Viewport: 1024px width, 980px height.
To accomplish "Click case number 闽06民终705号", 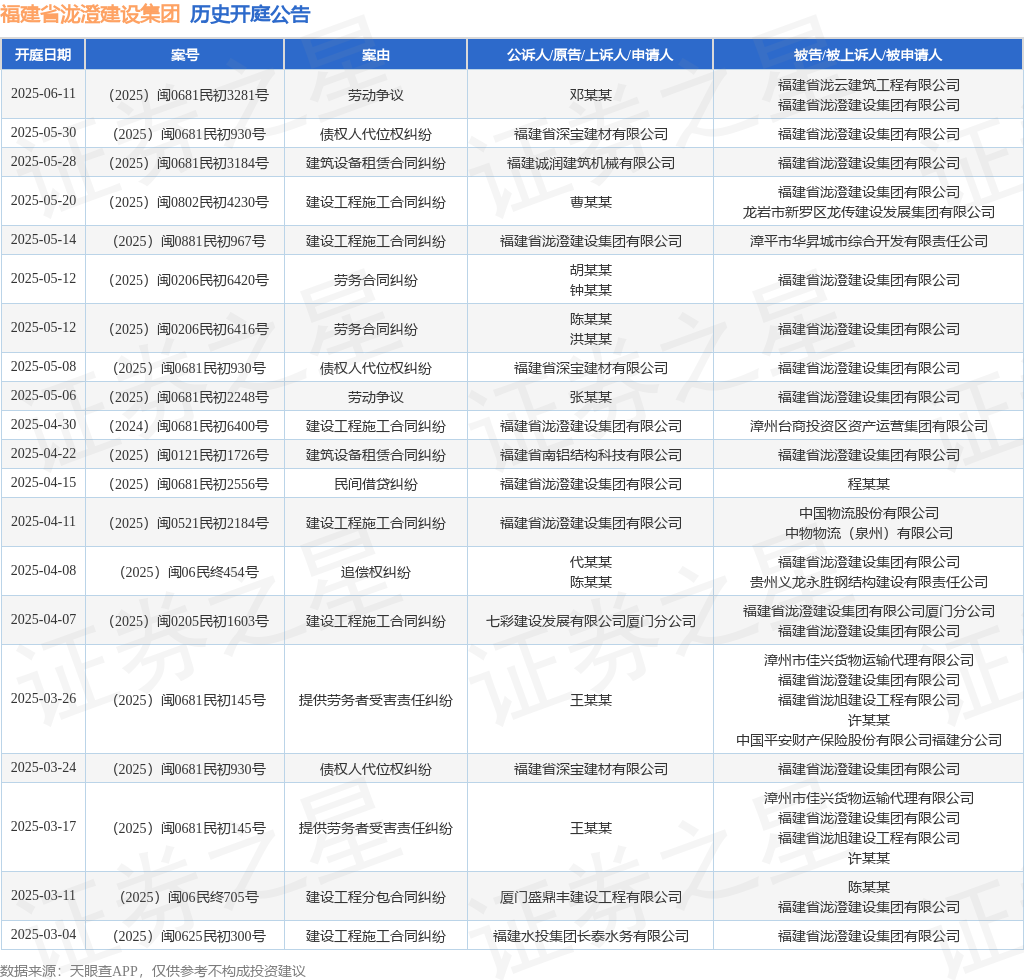I will click(x=189, y=897).
